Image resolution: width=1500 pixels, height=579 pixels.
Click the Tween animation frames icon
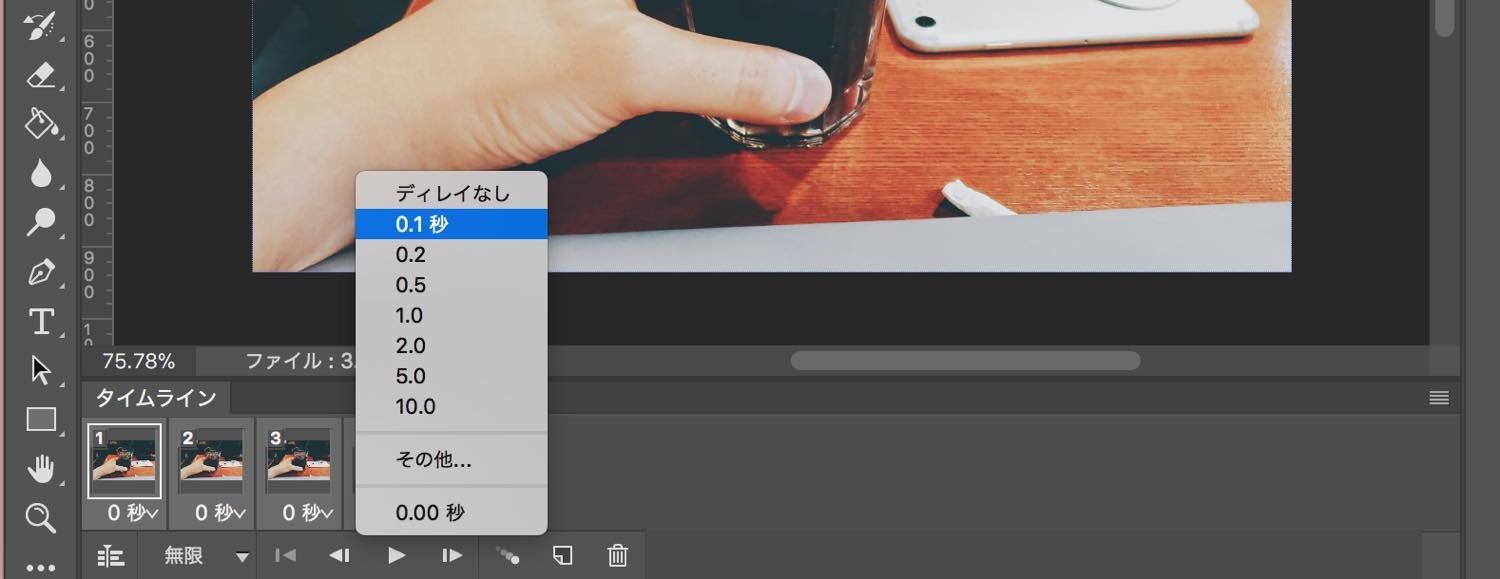click(508, 556)
